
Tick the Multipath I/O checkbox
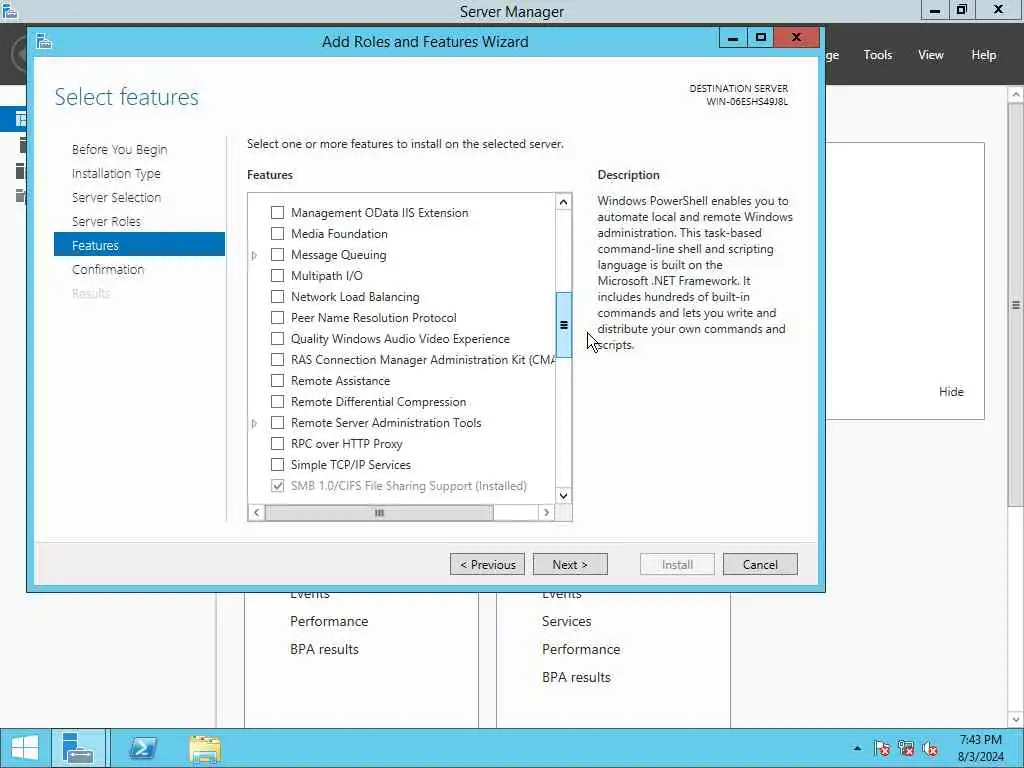[278, 276]
